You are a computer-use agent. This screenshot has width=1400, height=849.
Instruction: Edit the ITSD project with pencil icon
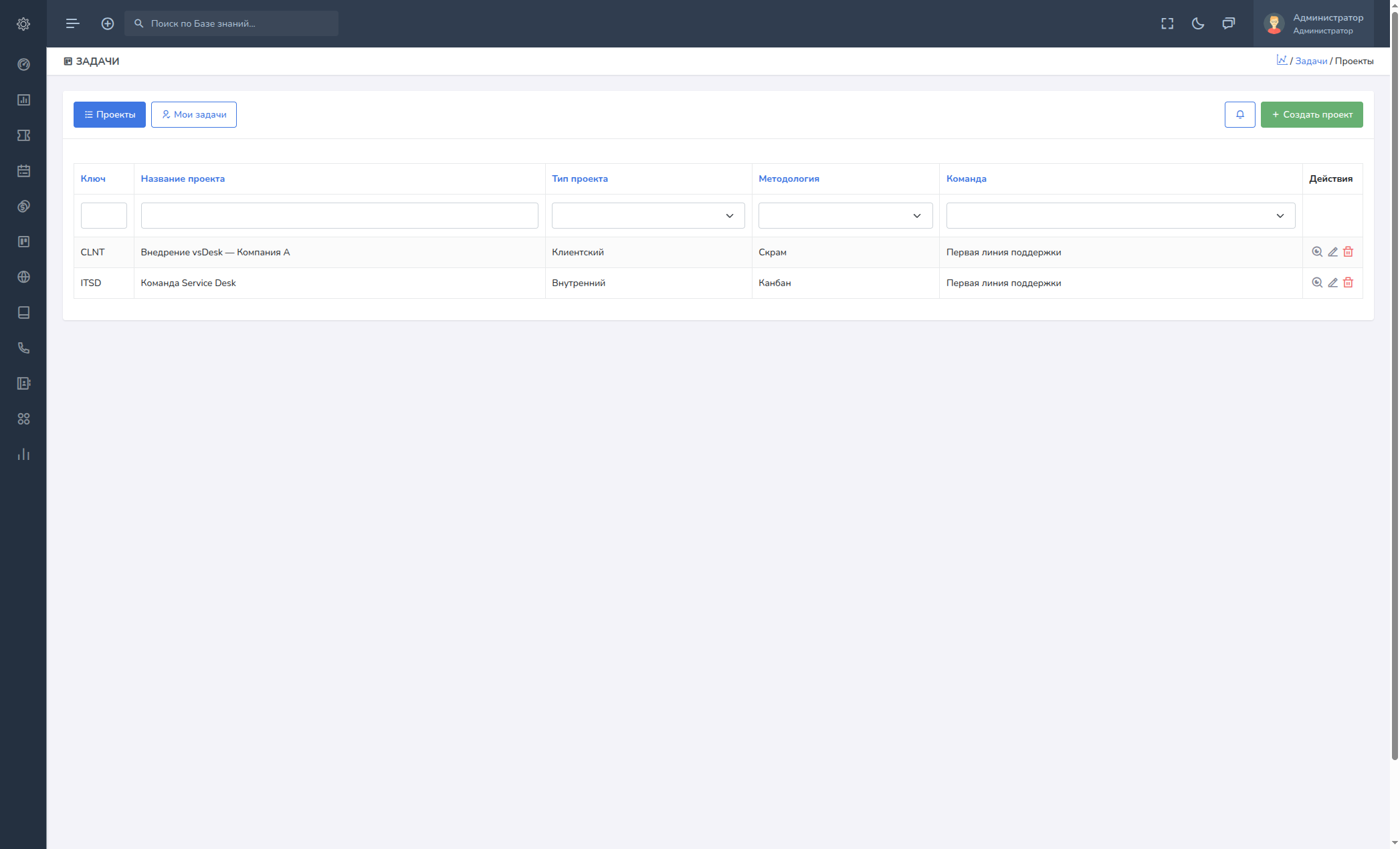1332,283
